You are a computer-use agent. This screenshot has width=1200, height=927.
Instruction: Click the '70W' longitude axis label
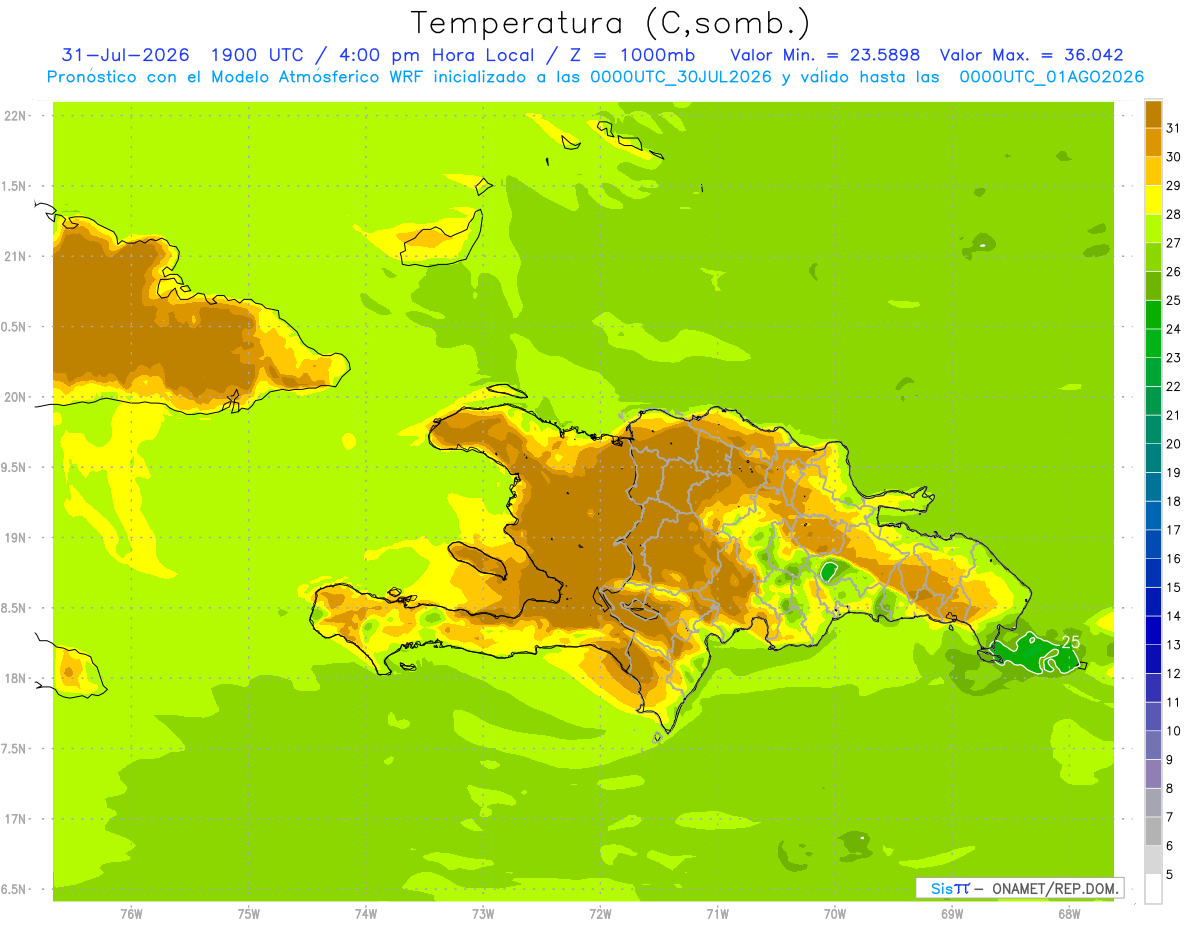[835, 914]
